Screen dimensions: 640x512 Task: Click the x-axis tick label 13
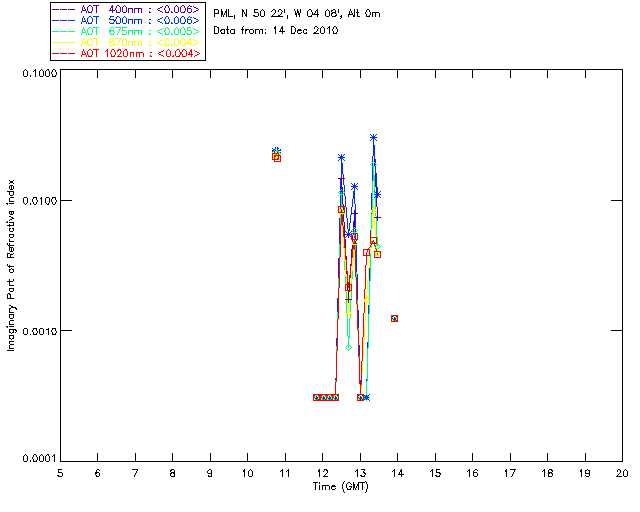tap(360, 473)
